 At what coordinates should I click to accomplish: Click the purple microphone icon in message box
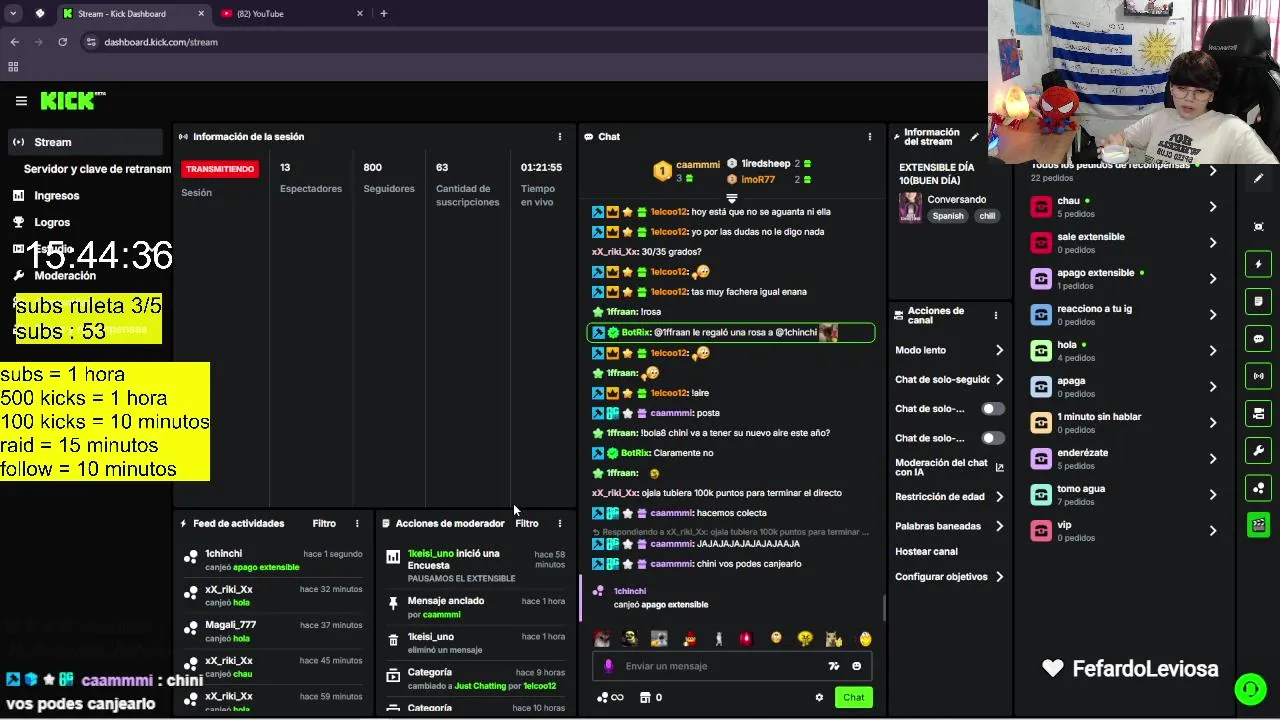tap(608, 666)
